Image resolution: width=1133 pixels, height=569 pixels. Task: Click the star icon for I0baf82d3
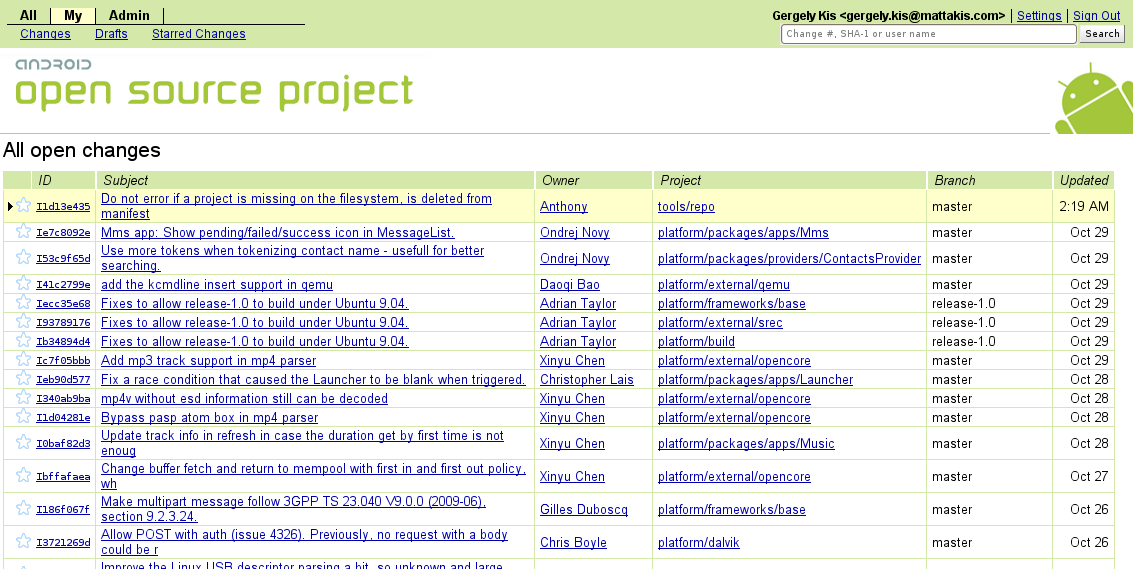pos(23,442)
